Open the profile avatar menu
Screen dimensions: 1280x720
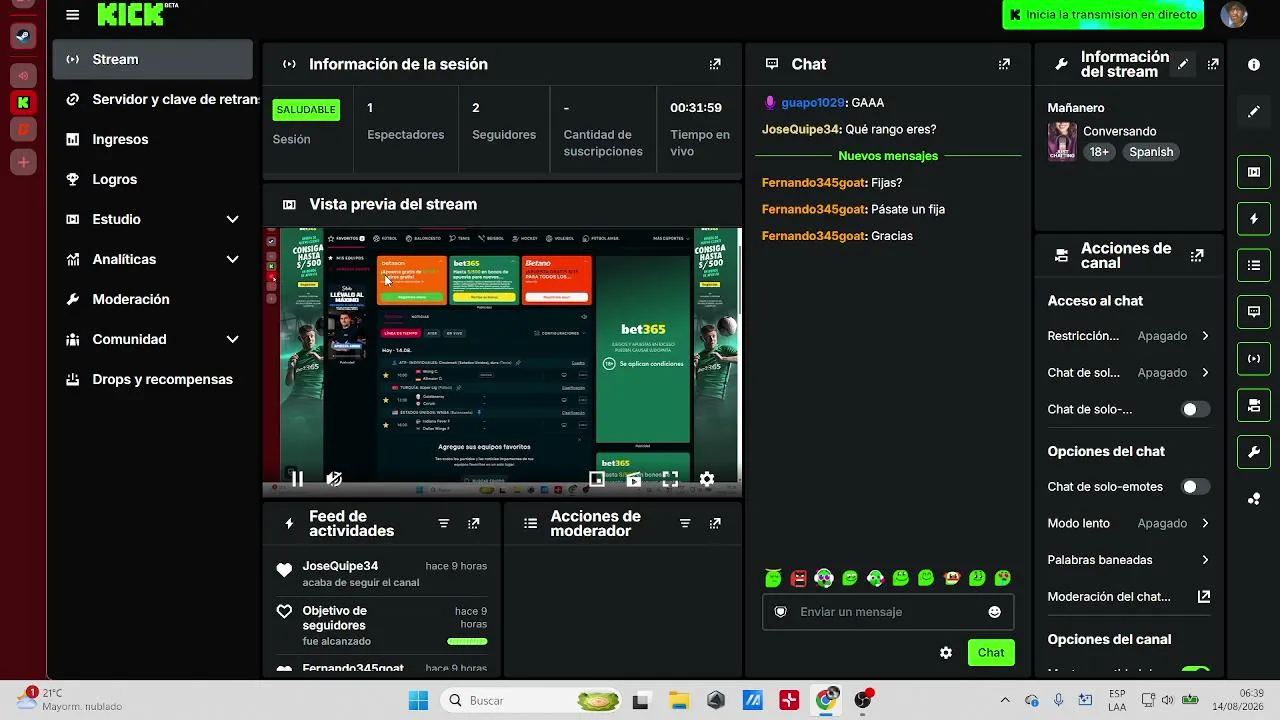(x=1235, y=15)
